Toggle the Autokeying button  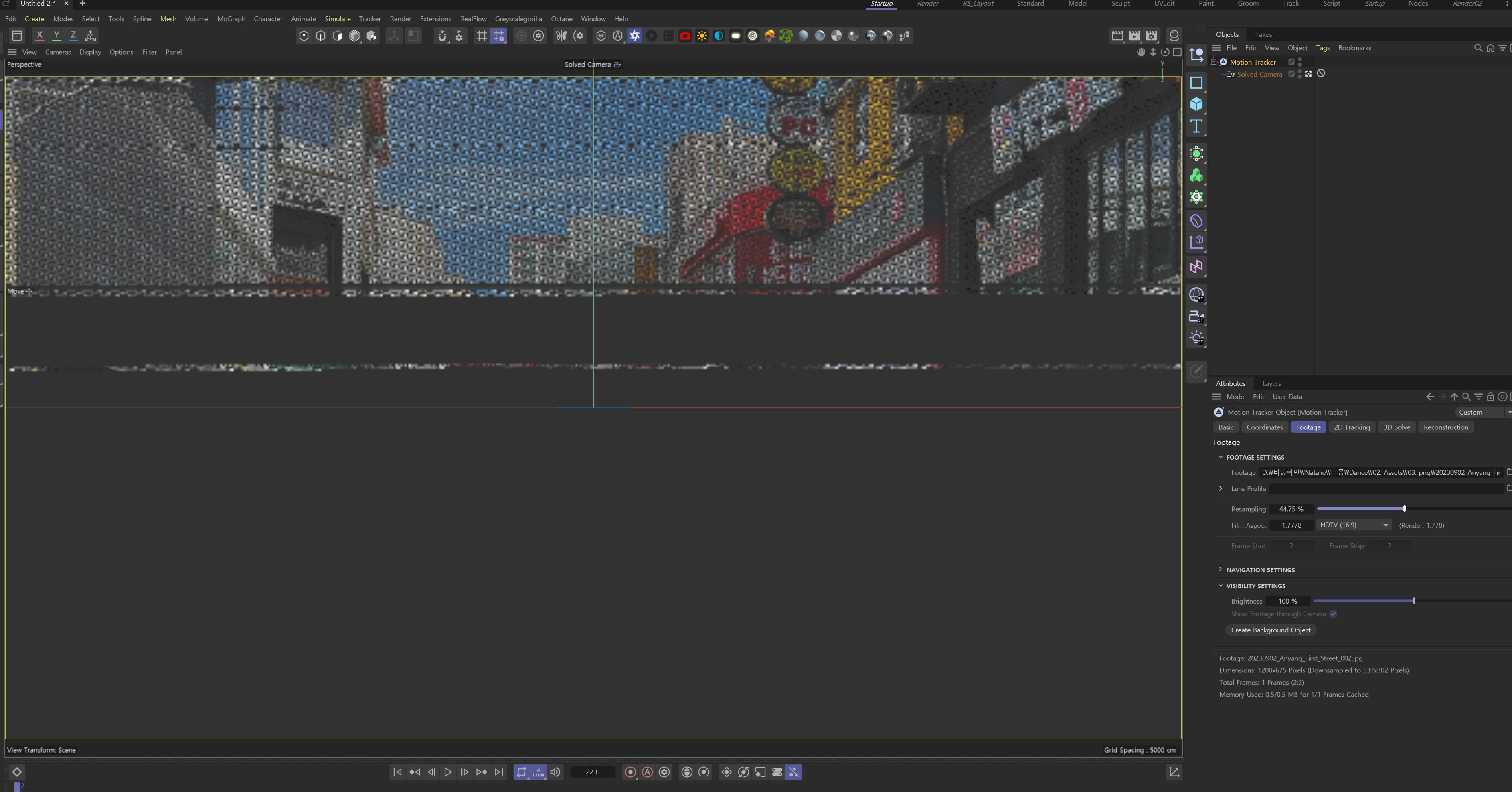tap(648, 772)
